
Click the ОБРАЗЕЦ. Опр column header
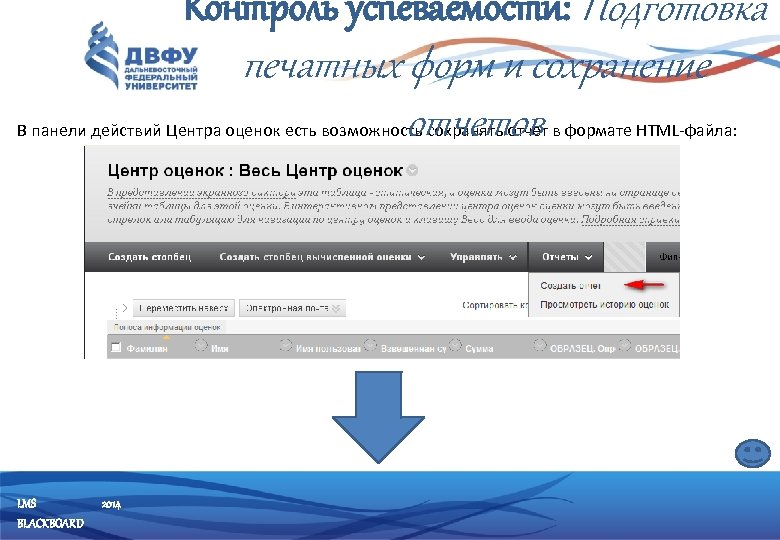[x=583, y=349]
